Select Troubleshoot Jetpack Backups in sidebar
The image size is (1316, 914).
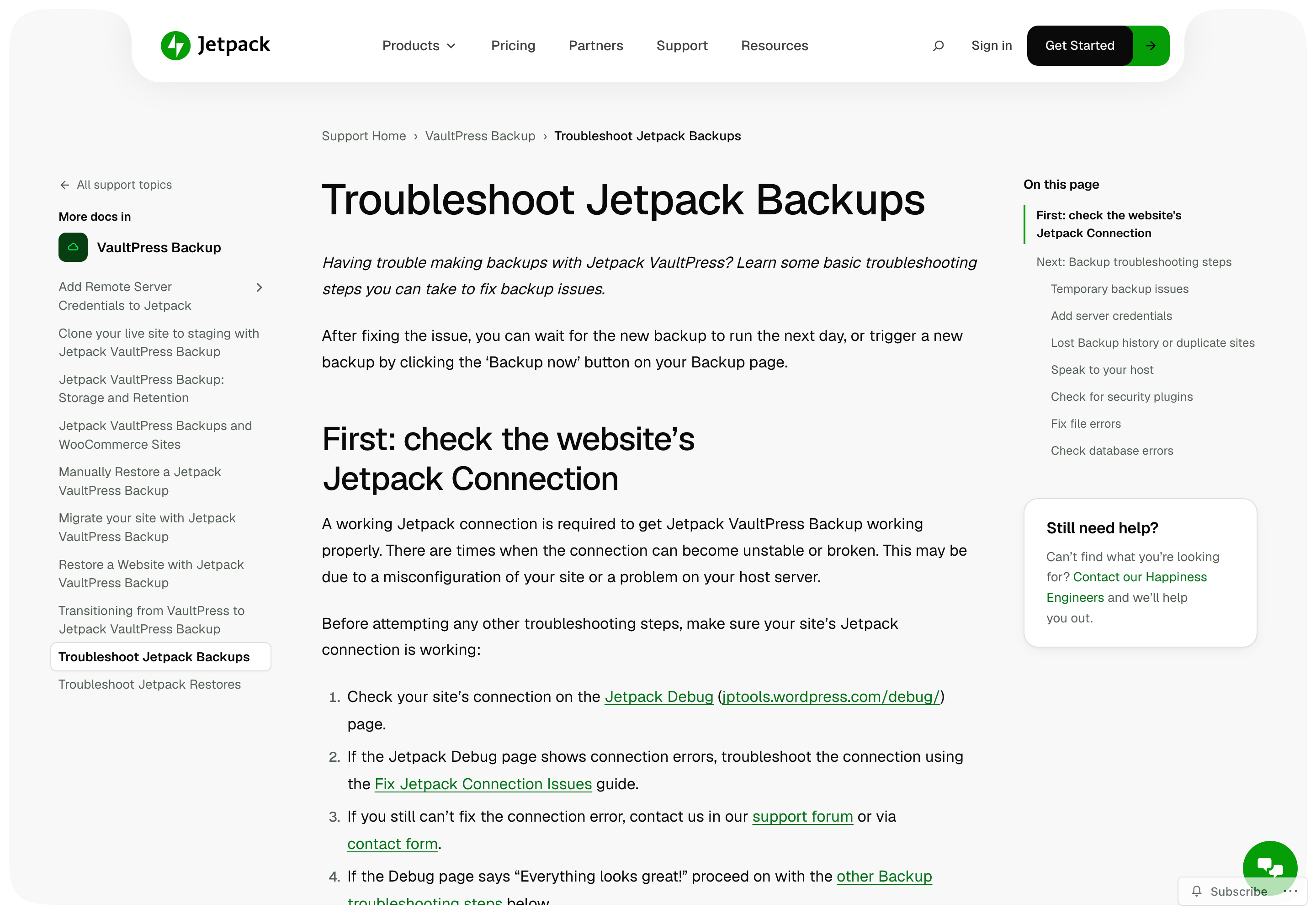(x=160, y=656)
